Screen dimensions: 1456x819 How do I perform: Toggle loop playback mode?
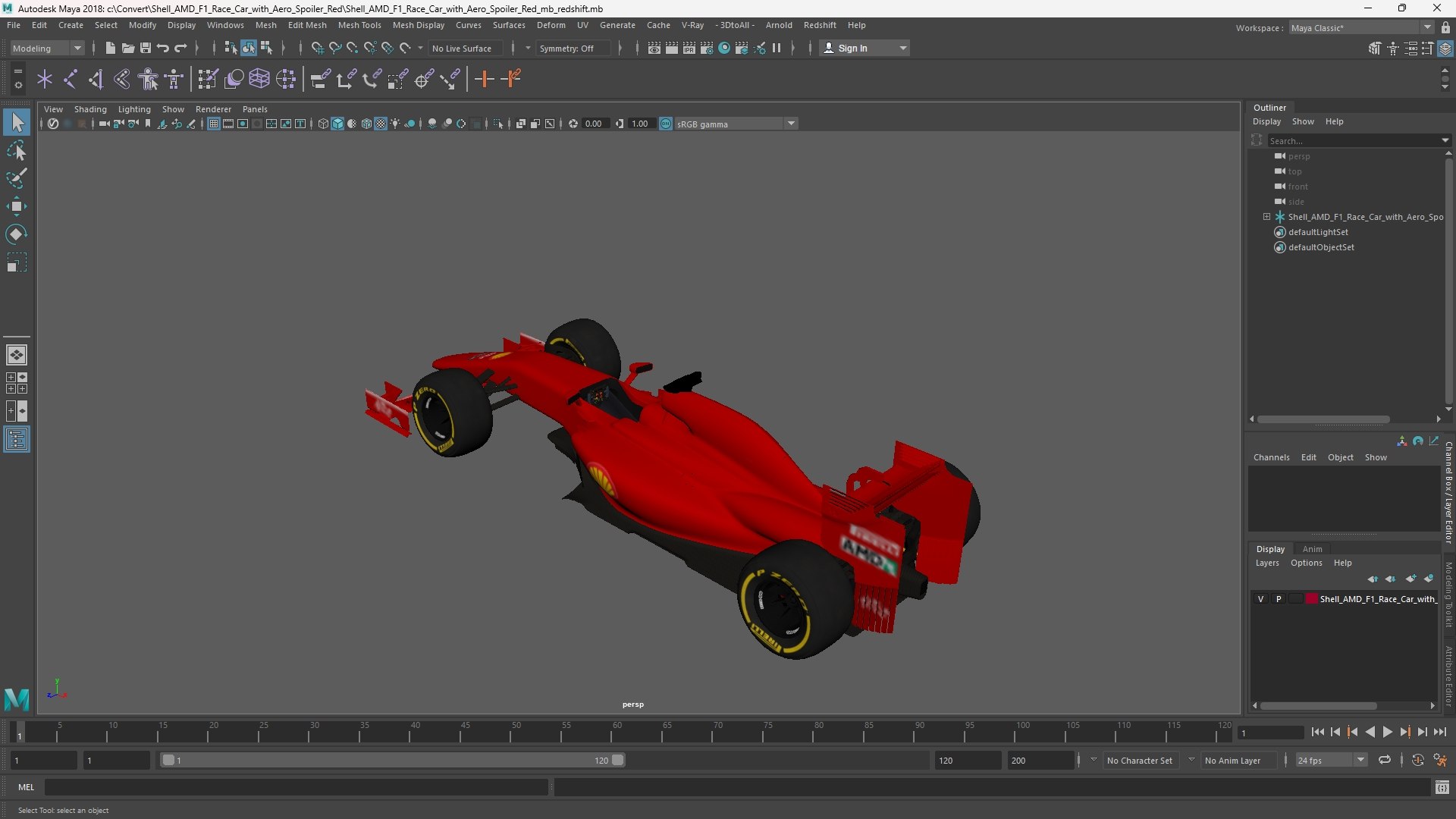coord(1385,761)
